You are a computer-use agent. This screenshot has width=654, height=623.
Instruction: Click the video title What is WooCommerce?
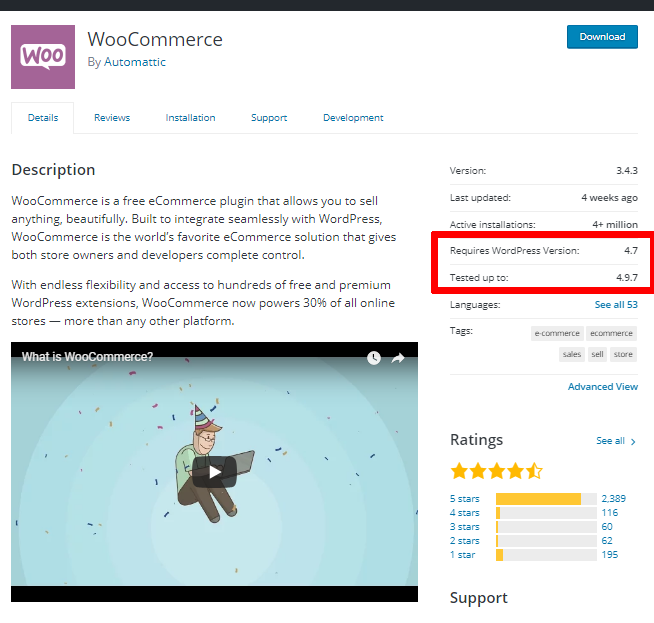click(x=88, y=357)
